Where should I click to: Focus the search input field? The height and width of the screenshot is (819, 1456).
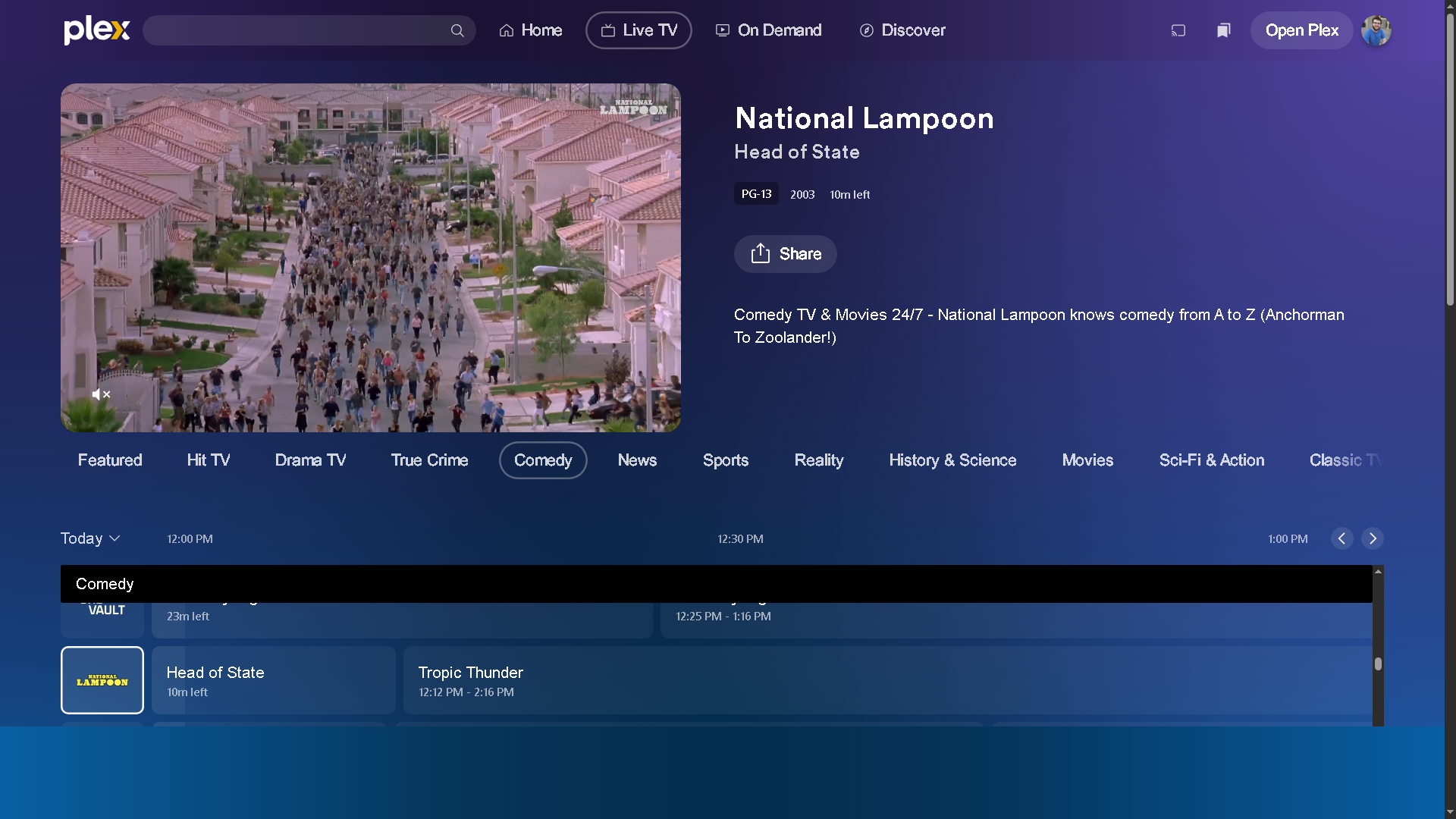pyautogui.click(x=309, y=30)
